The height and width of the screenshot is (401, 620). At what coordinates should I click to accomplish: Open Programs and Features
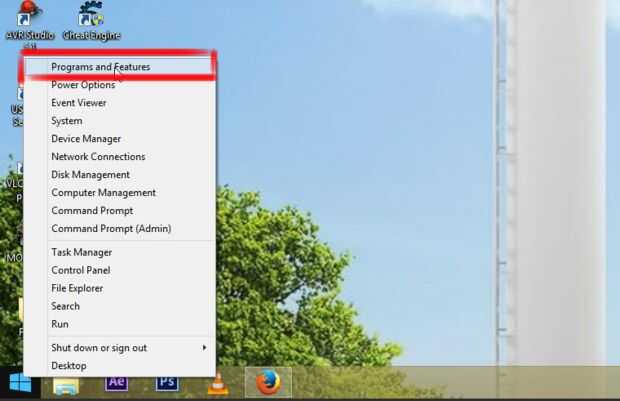(x=120, y=67)
